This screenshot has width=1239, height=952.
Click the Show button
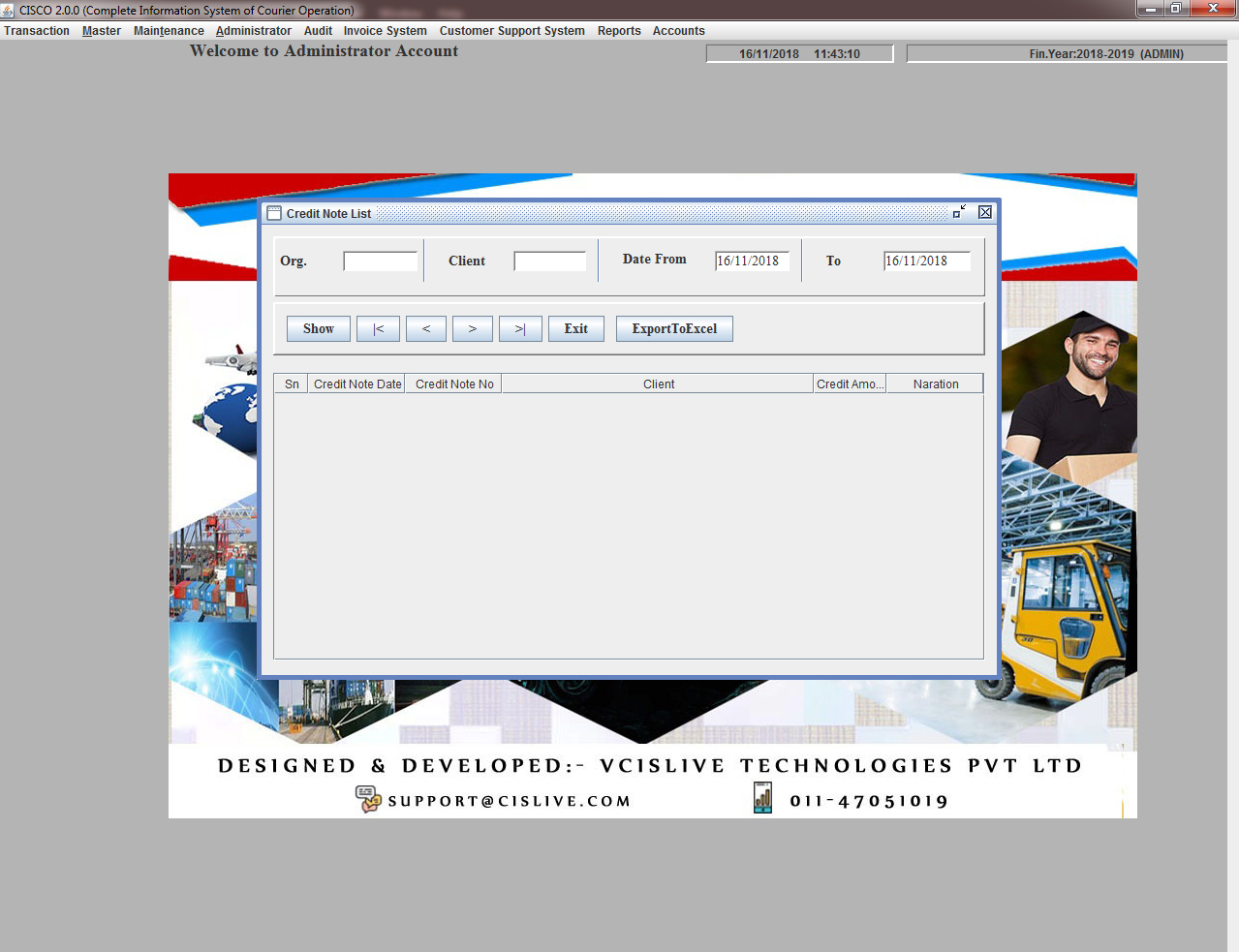coord(319,329)
